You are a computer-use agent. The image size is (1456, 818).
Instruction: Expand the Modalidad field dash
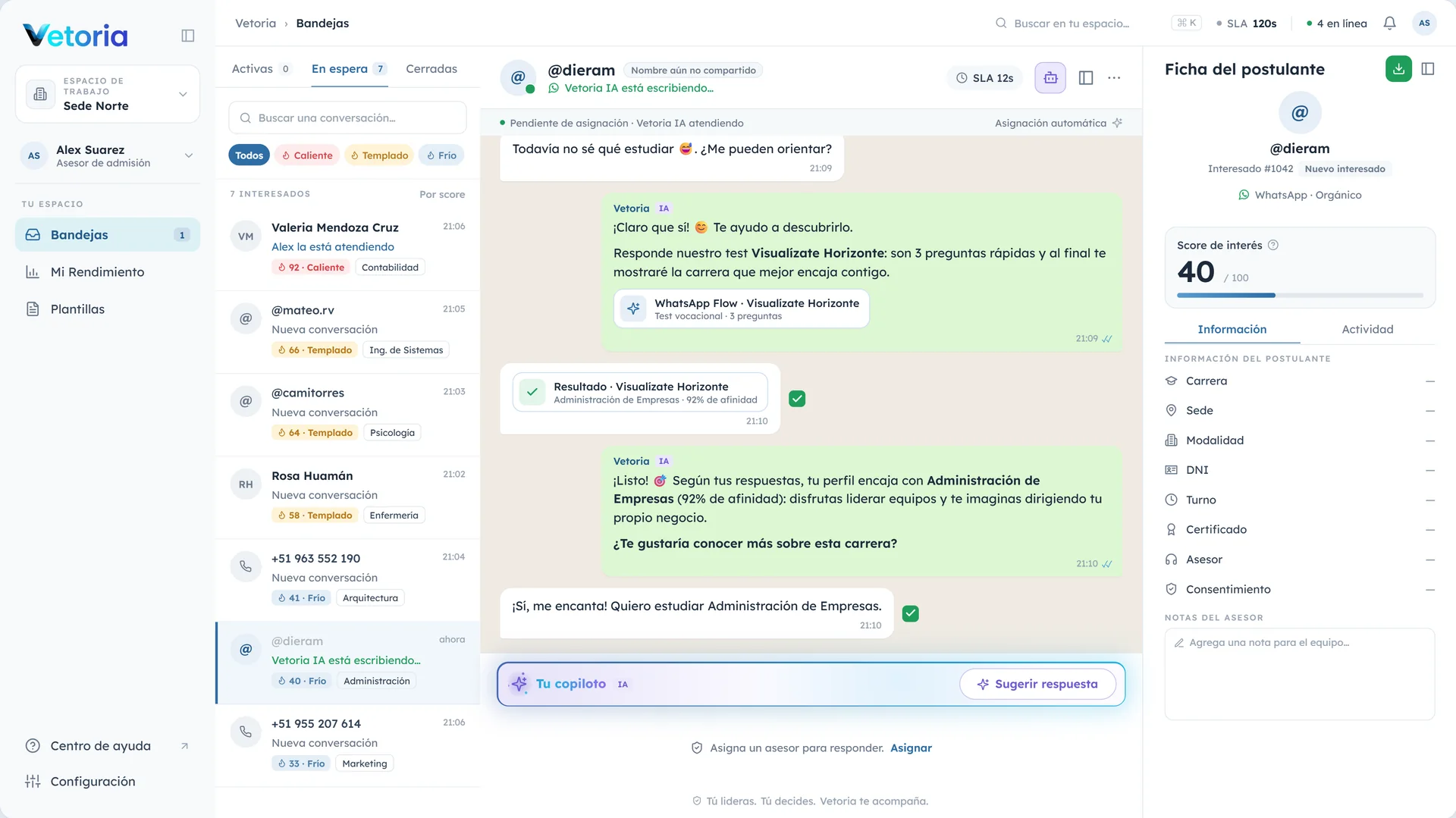1429,440
